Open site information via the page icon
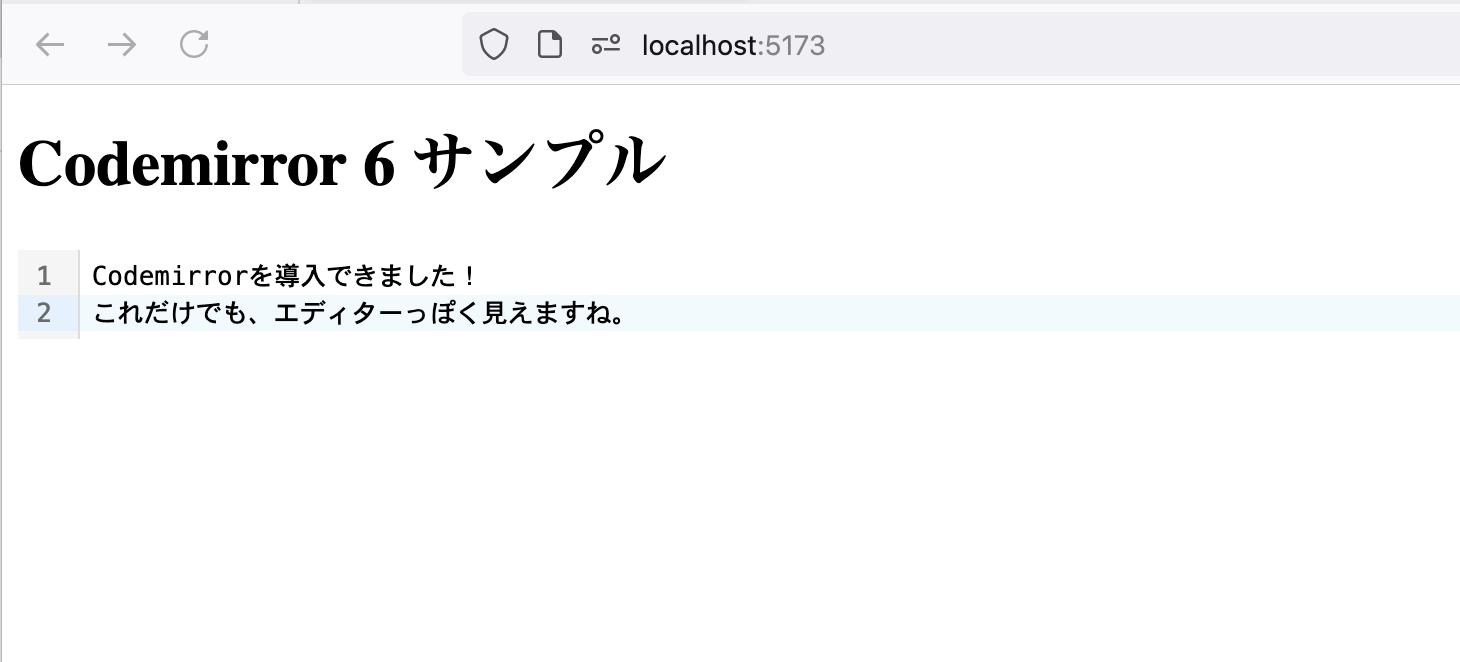This screenshot has width=1460, height=662. (549, 44)
